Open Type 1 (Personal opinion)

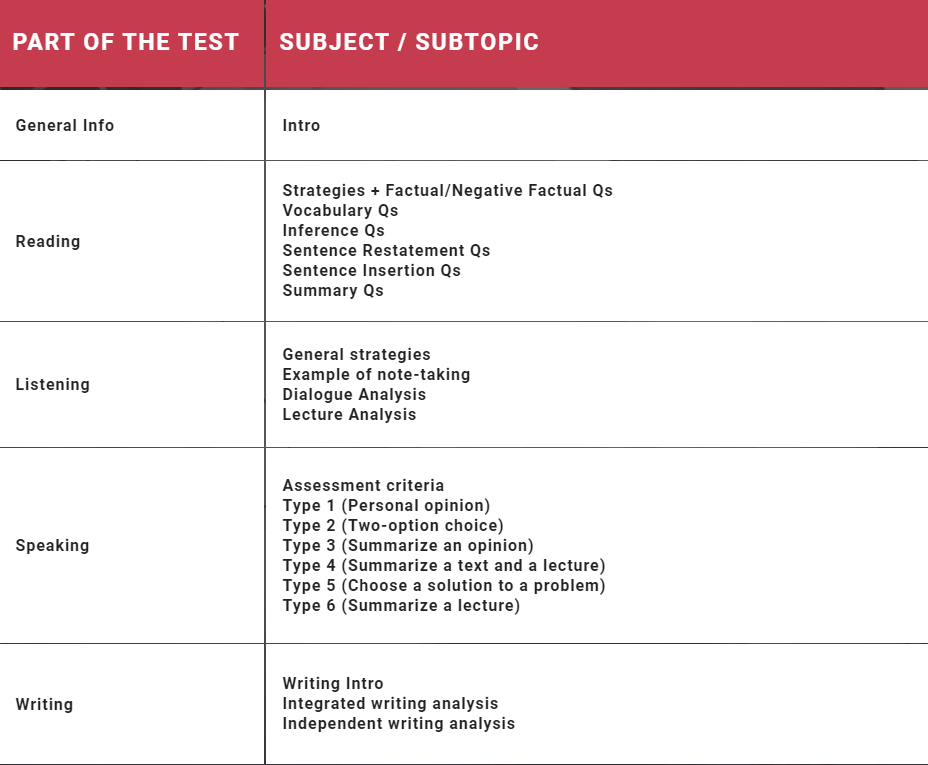386,505
